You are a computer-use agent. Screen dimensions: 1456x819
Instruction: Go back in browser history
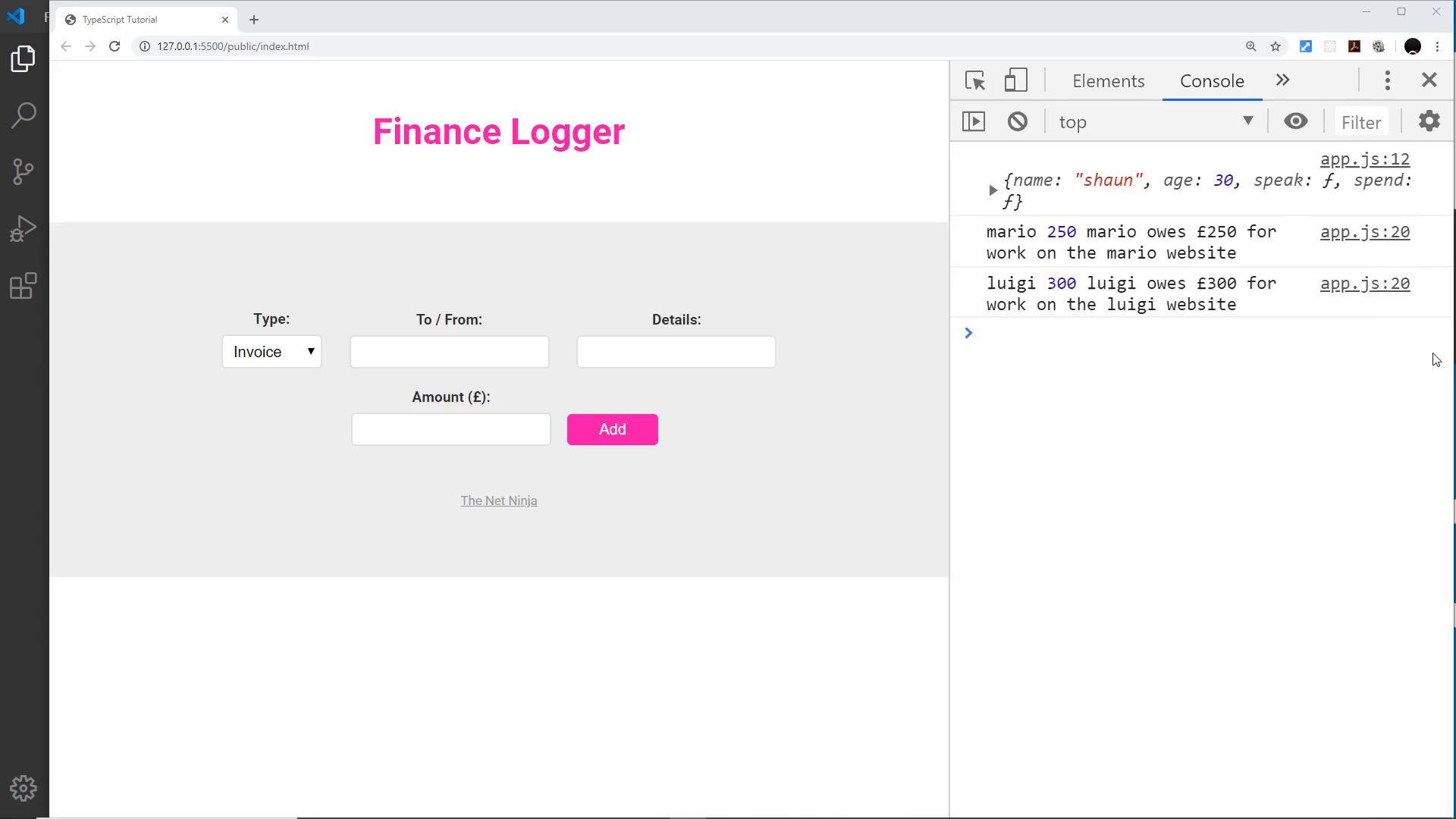click(x=66, y=46)
